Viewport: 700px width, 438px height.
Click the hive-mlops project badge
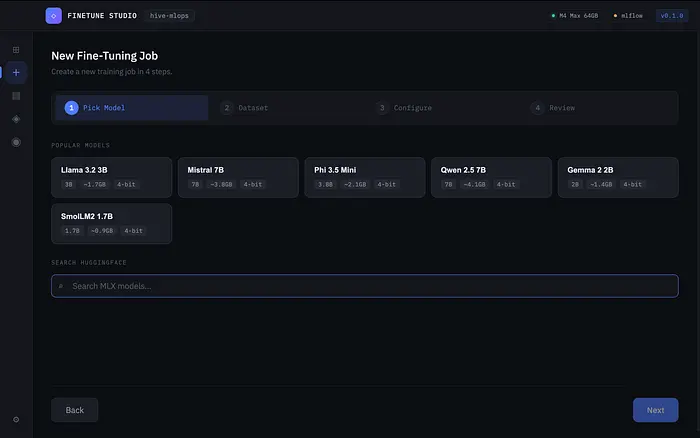coord(169,16)
